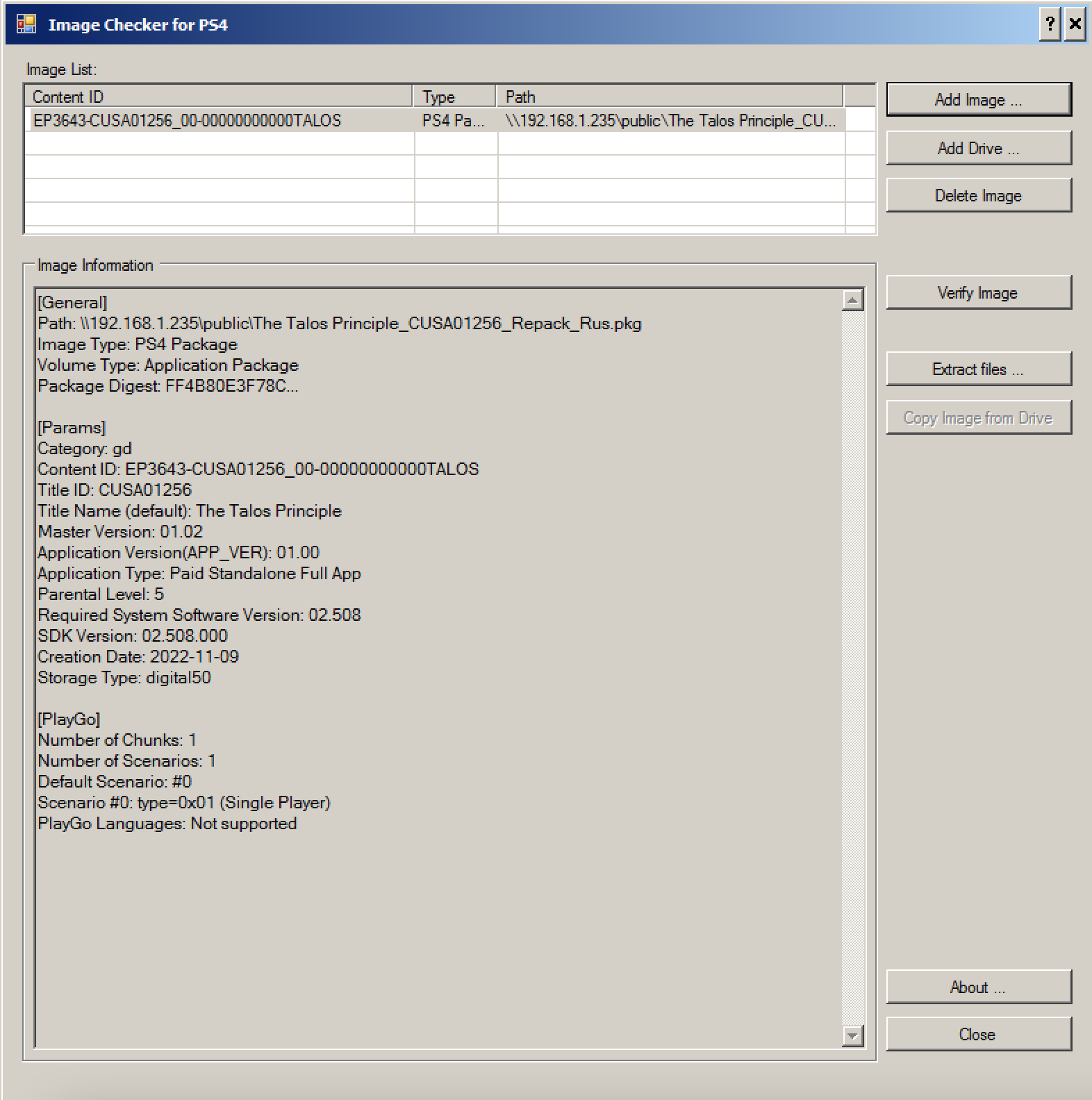The height and width of the screenshot is (1100, 1092).
Task: Click the Number of Scenarios: 1 line
Action: pyautogui.click(x=127, y=761)
